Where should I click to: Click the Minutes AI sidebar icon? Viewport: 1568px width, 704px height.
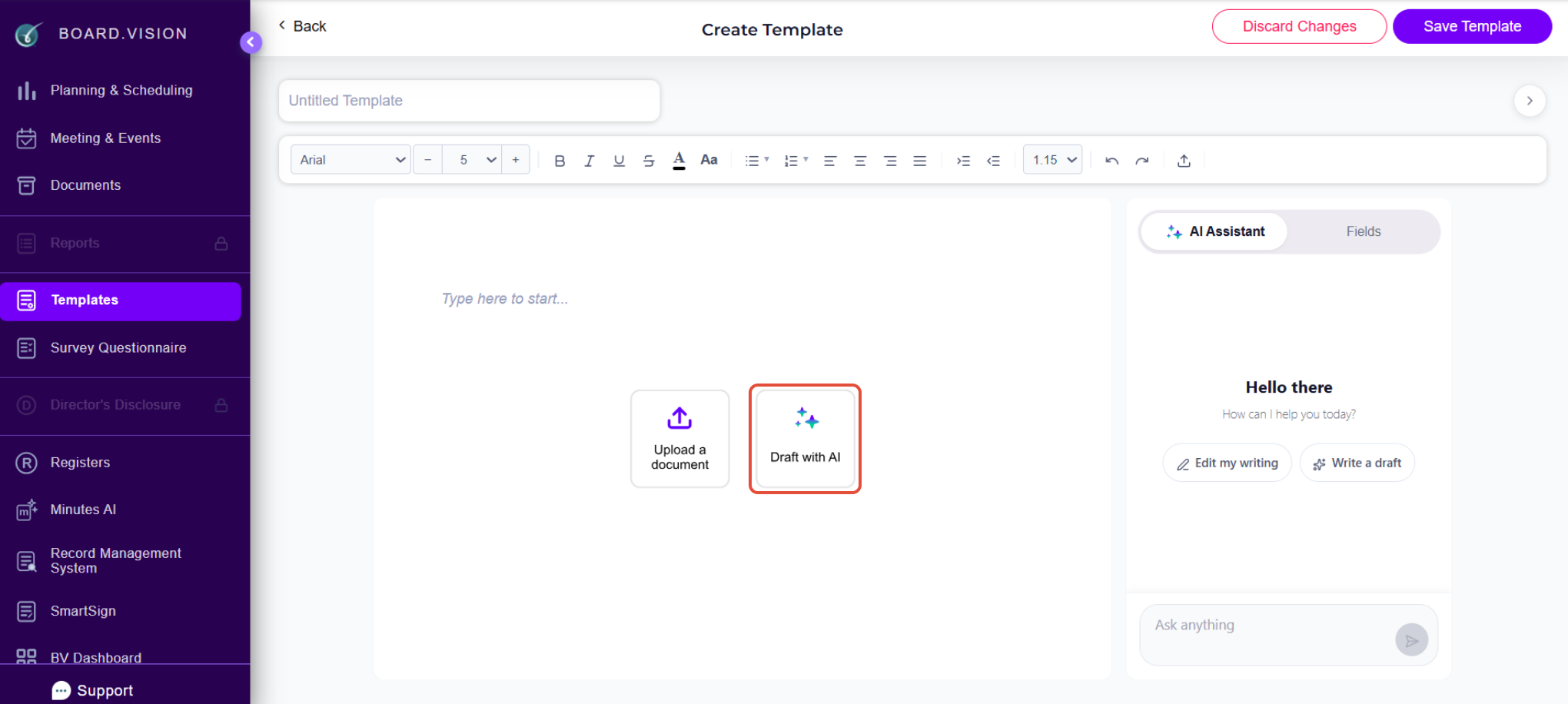(x=26, y=510)
